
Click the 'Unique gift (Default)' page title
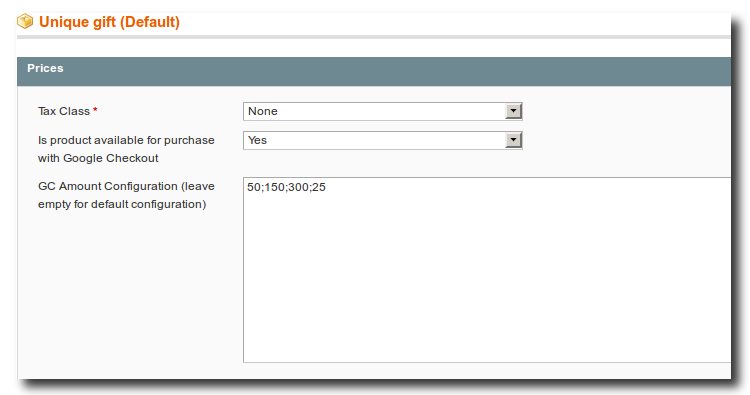pos(109,22)
